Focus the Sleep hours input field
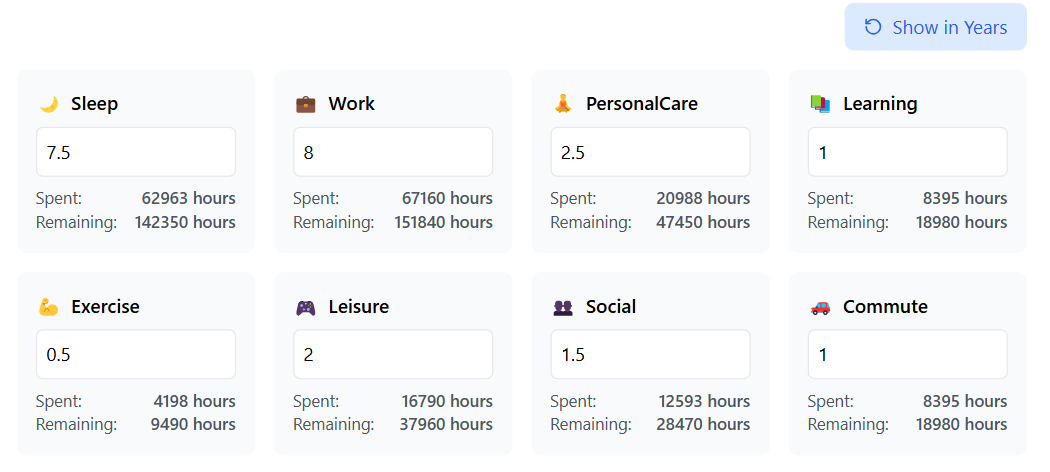The height and width of the screenshot is (472, 1050). tap(136, 152)
